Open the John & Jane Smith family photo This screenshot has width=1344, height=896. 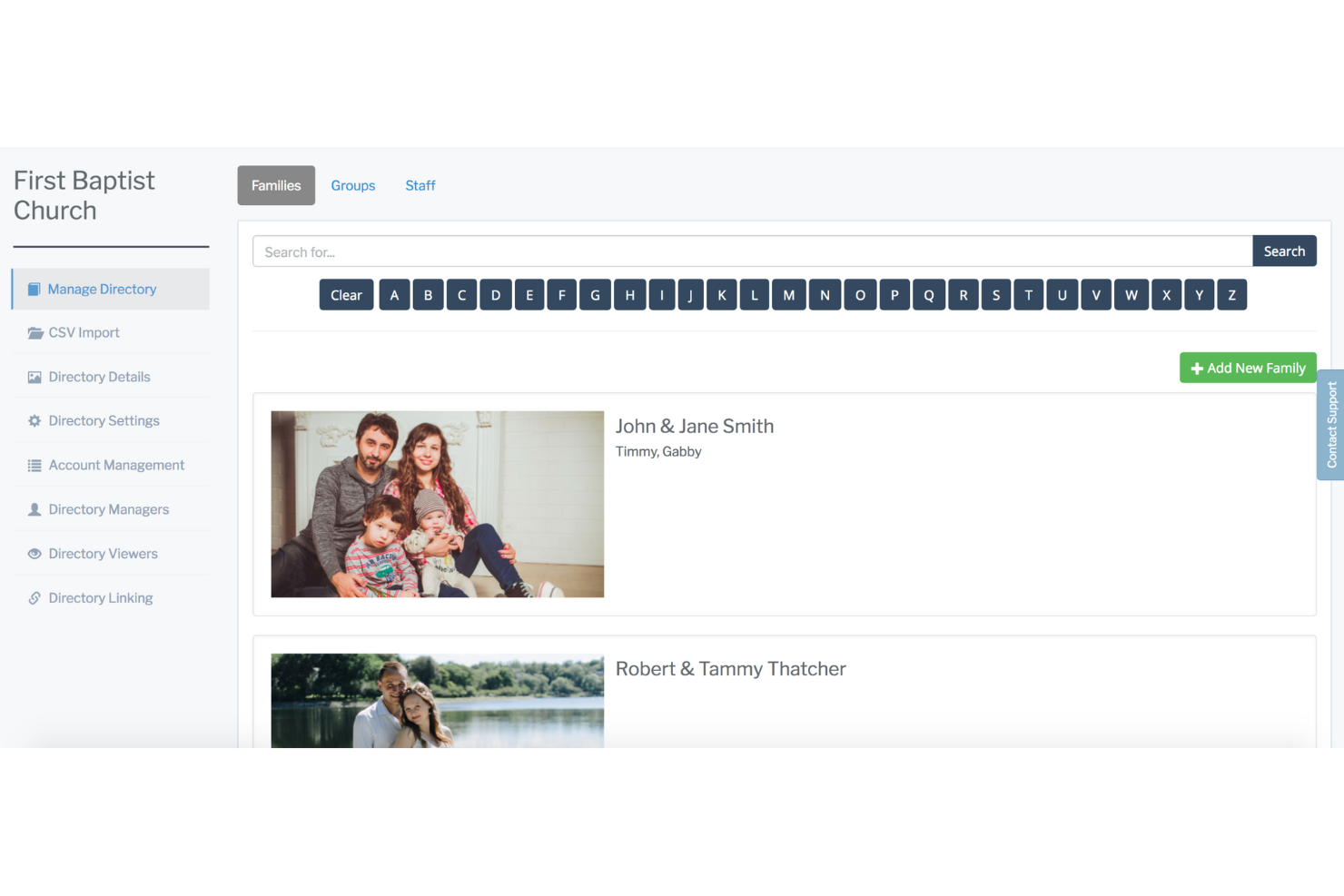437,504
